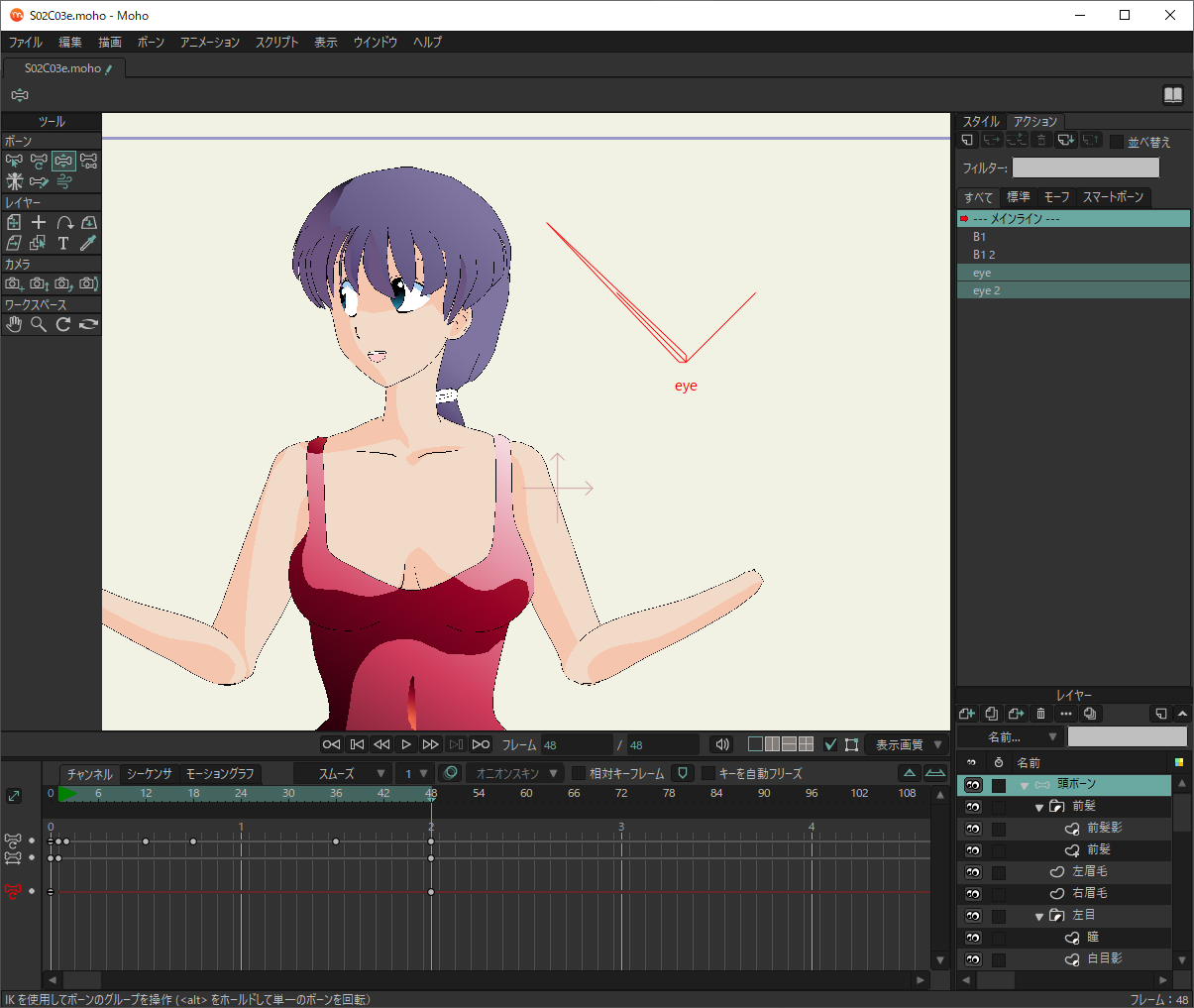Select the Add Bone pencil tool
This screenshot has height=1008, width=1194.
[x=39, y=181]
